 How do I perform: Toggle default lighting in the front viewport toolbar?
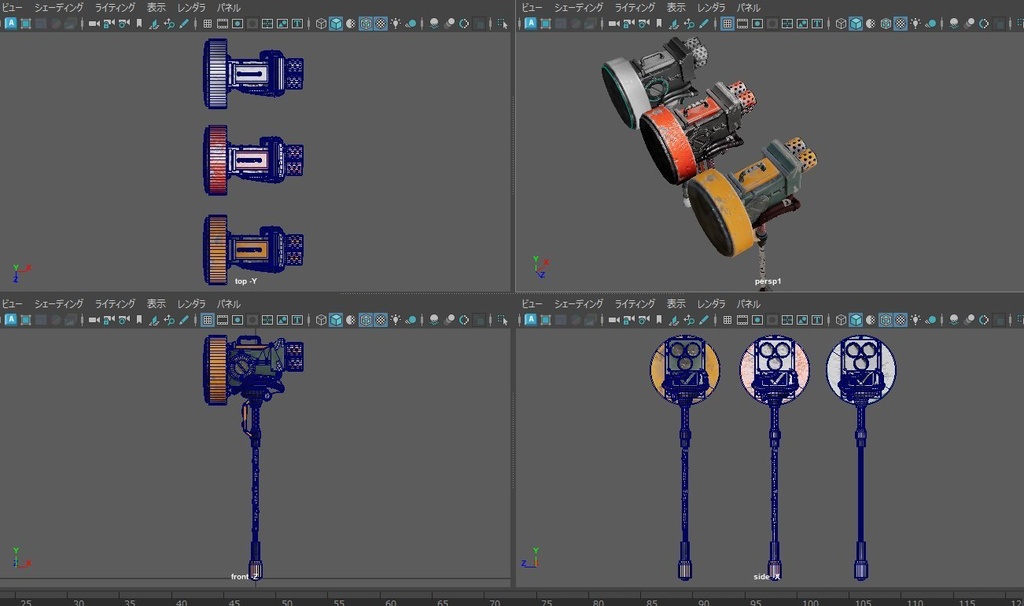(394, 322)
